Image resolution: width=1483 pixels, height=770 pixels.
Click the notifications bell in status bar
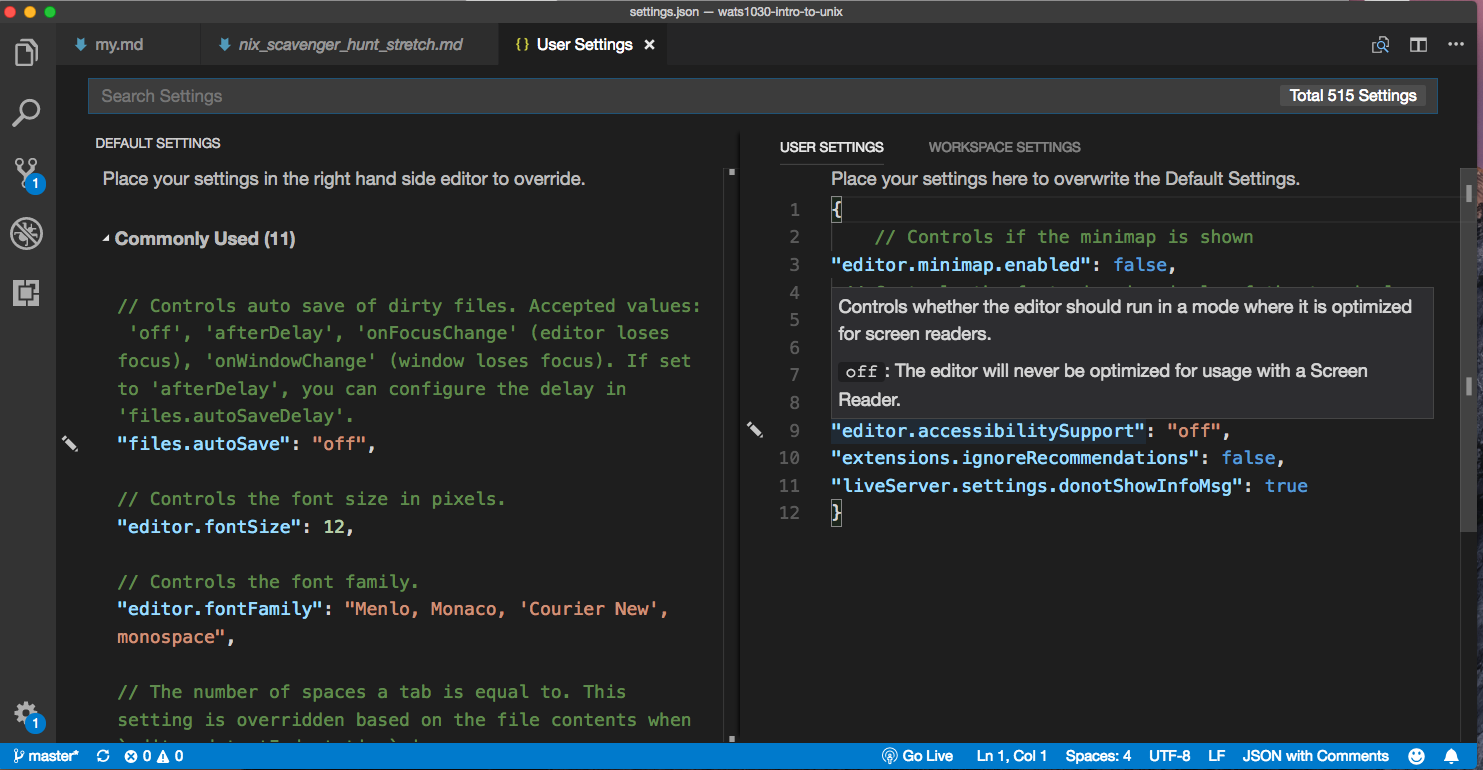coord(1451,756)
